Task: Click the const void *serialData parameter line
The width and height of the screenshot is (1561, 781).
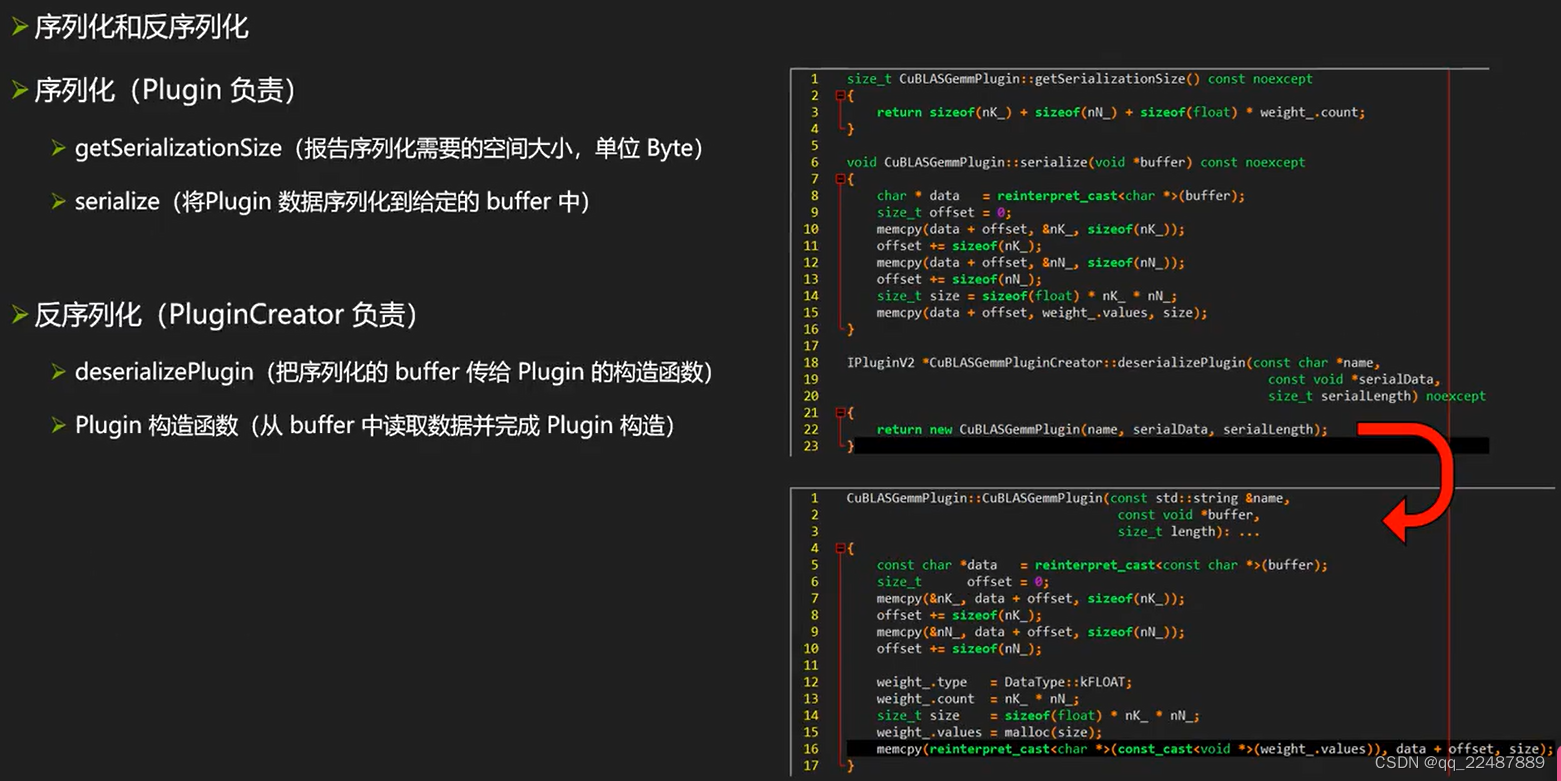Action: click(1353, 379)
